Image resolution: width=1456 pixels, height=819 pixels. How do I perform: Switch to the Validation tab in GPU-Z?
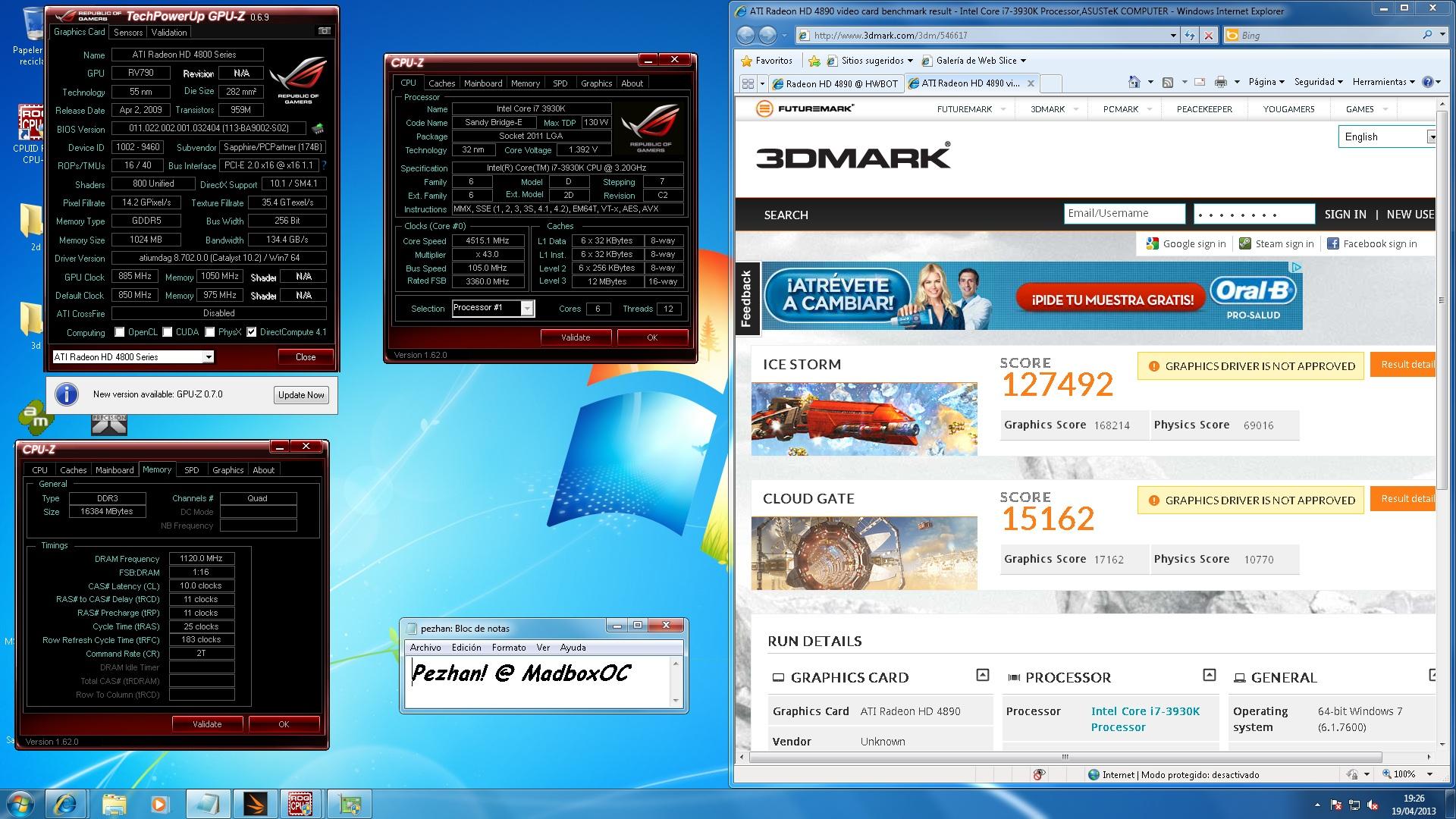pyautogui.click(x=169, y=33)
